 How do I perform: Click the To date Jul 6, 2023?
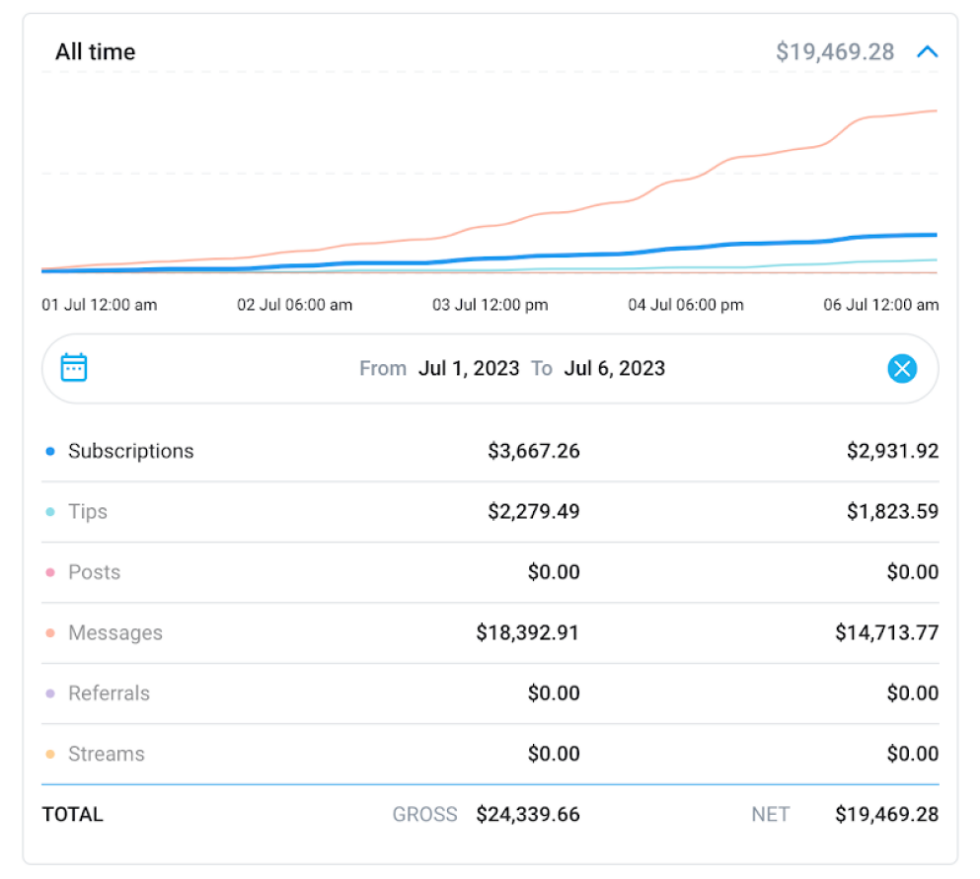point(614,368)
